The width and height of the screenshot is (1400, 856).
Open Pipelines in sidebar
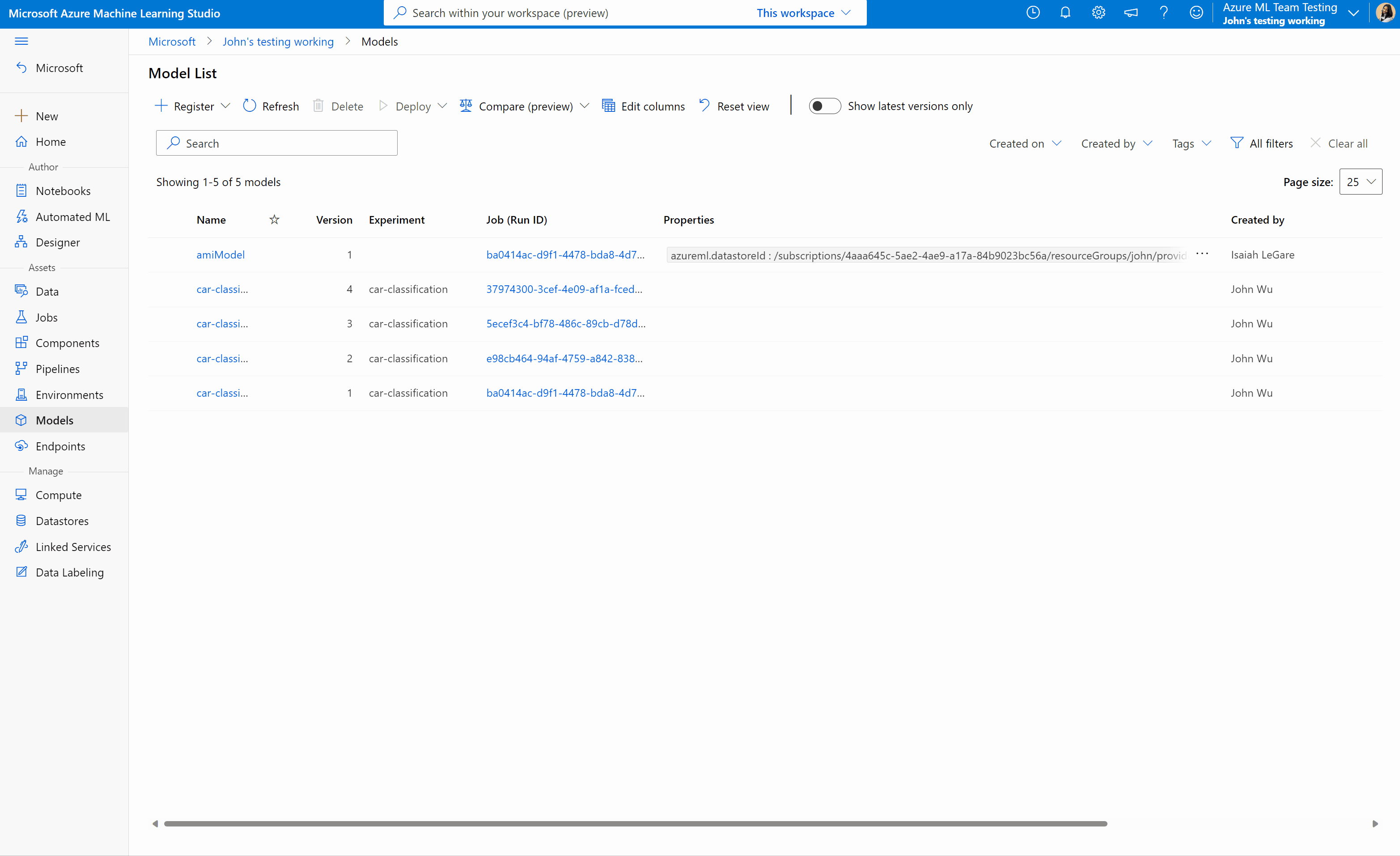(56, 368)
